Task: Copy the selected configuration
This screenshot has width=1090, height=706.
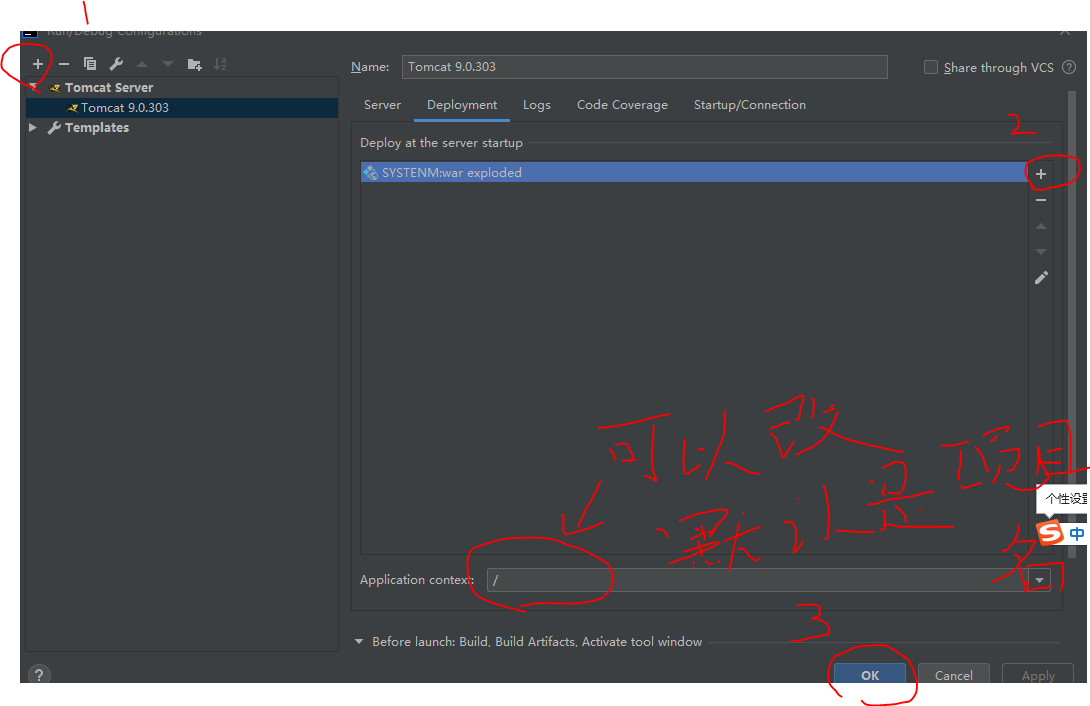Action: click(x=90, y=64)
